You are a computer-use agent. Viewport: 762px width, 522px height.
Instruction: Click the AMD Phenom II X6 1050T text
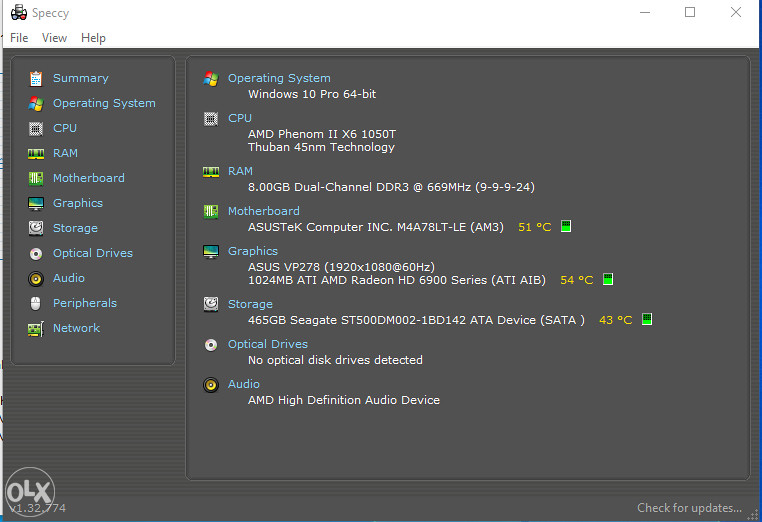322,134
